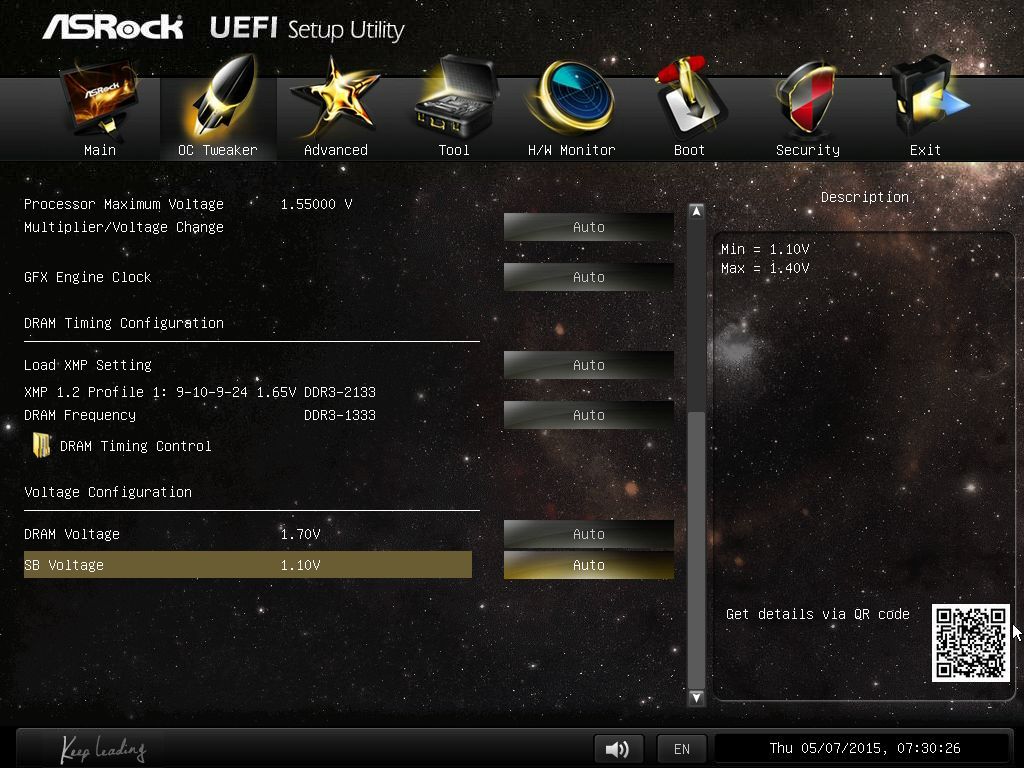
Task: Open DRAM Timing Control submenu
Action: (136, 446)
